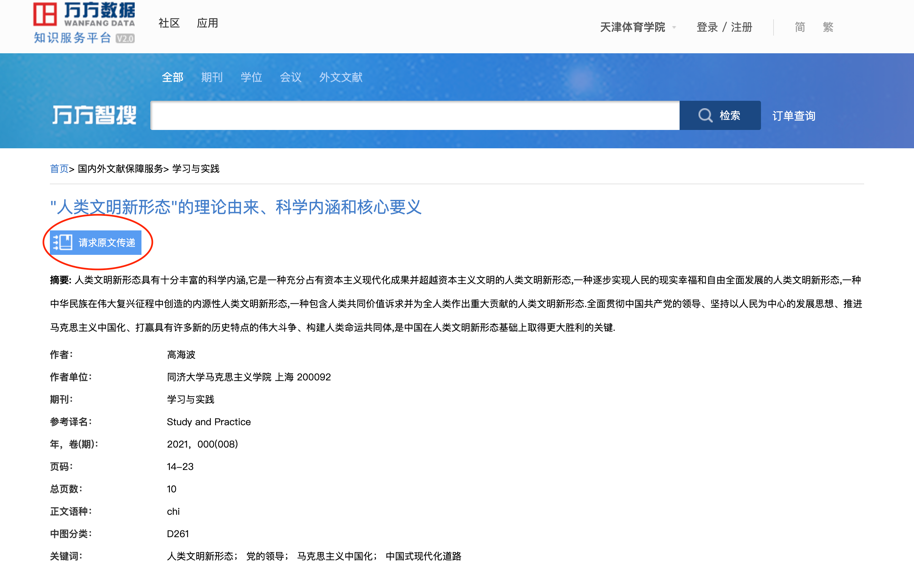
Task: Click language value chi
Action: 173,512
